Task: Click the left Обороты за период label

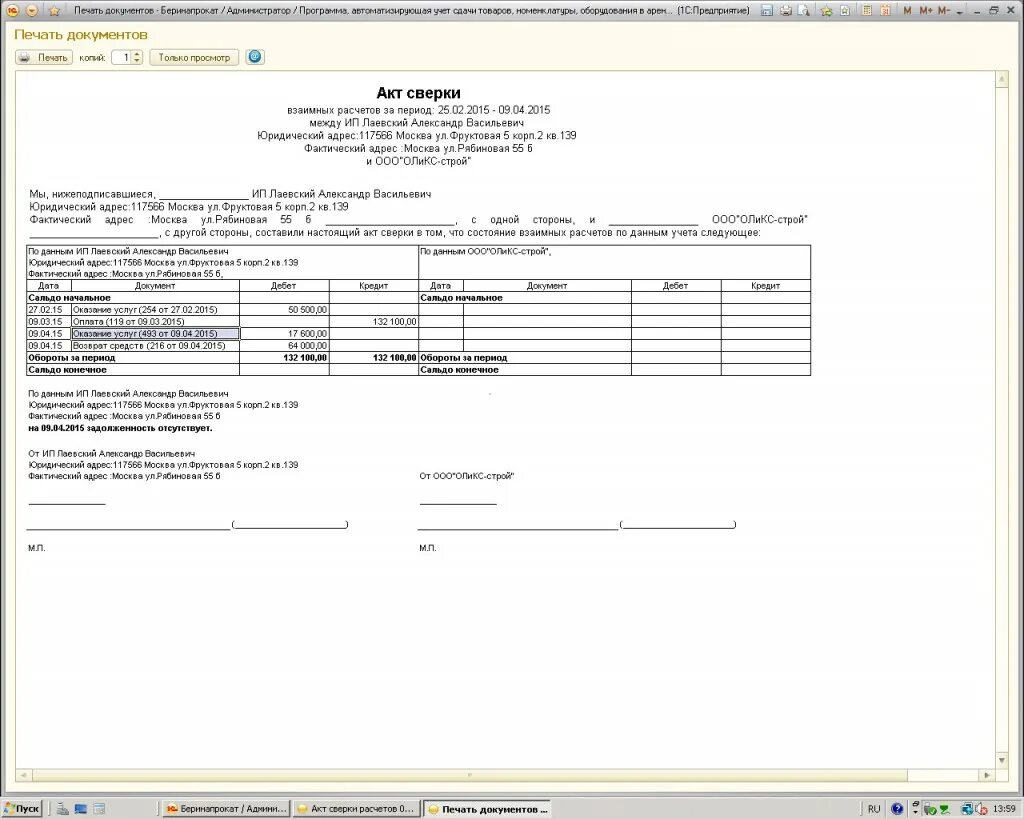Action: [72, 358]
